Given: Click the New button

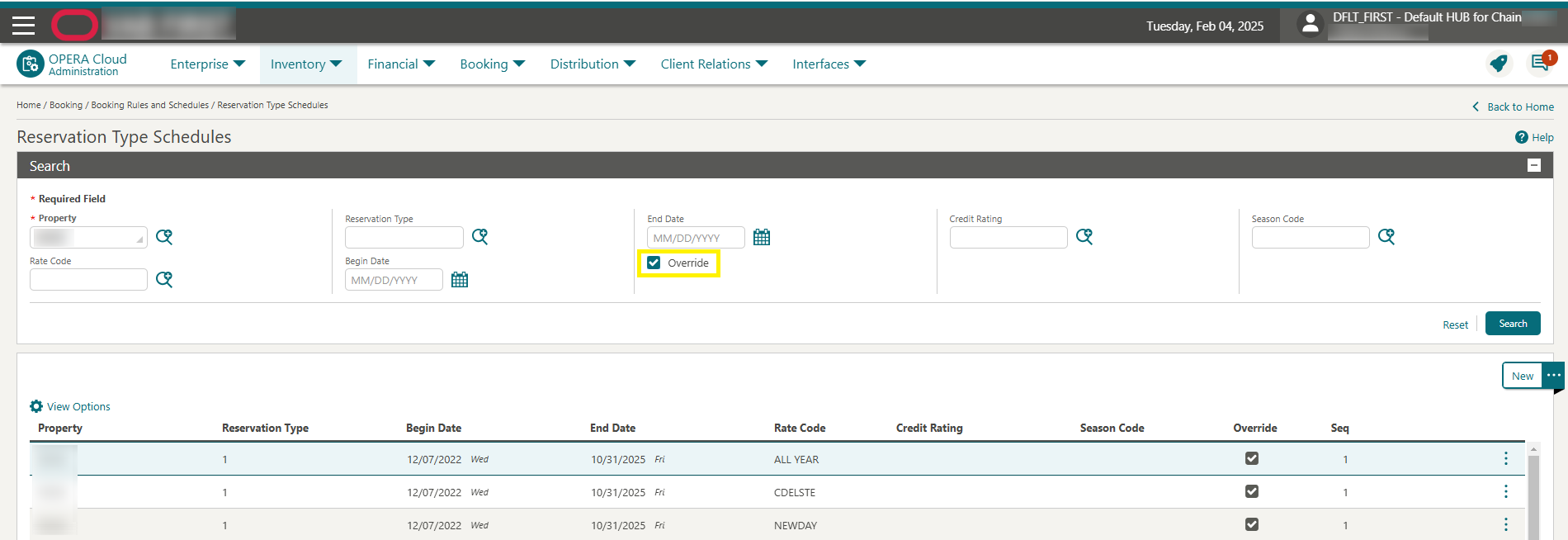Looking at the screenshot, I should coord(1523,376).
